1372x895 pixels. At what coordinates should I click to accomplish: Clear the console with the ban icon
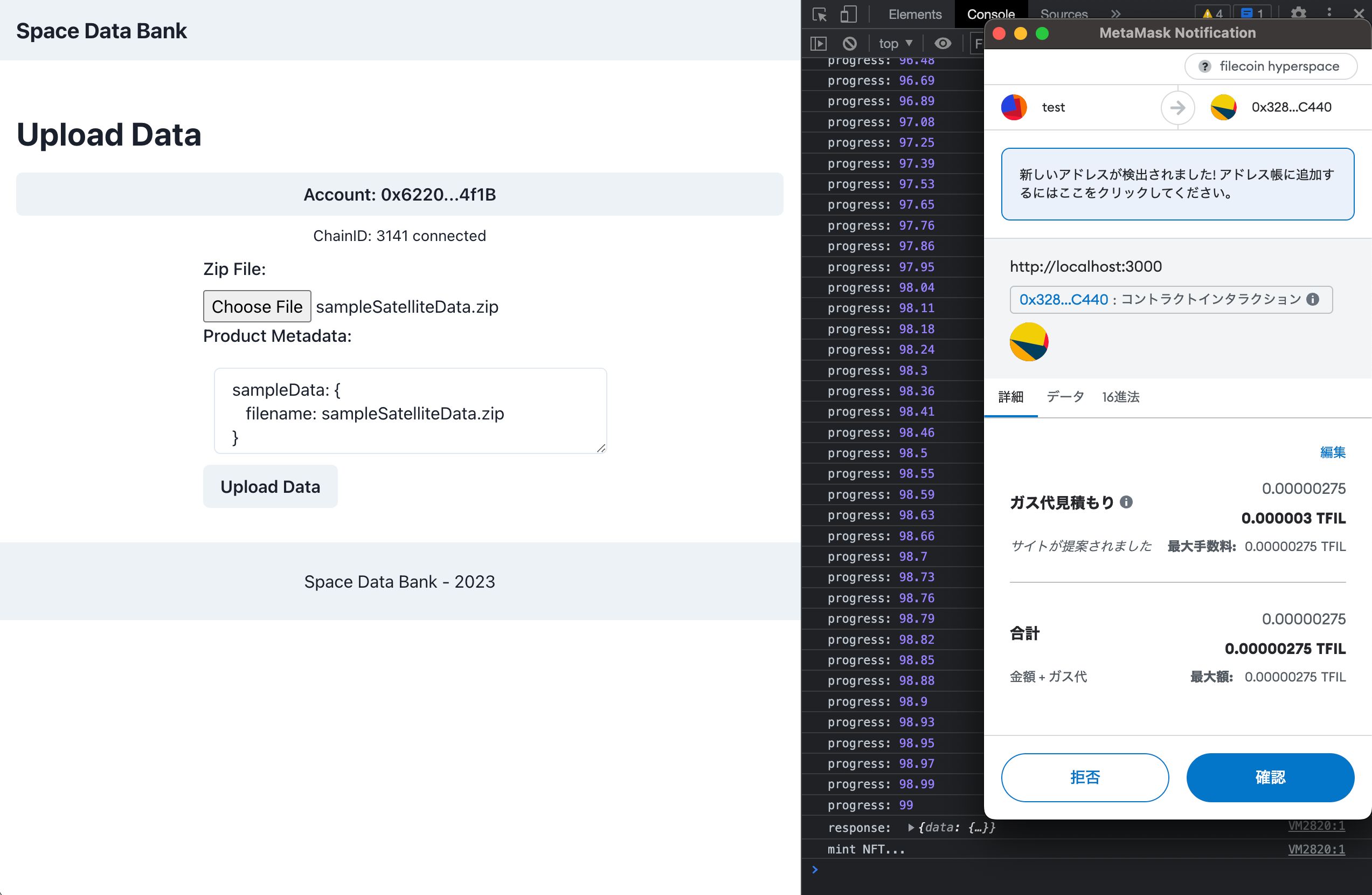(850, 43)
